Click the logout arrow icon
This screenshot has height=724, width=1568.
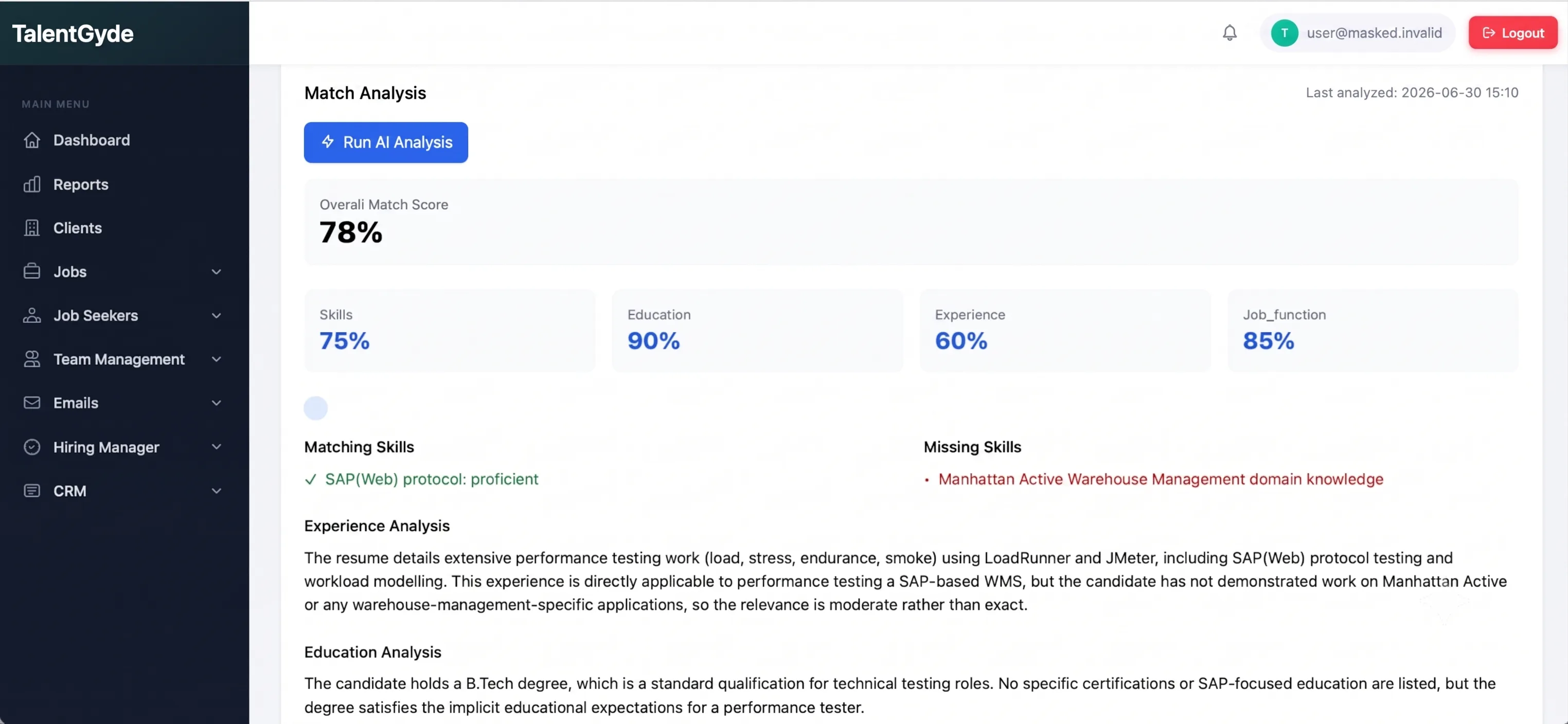(1489, 33)
